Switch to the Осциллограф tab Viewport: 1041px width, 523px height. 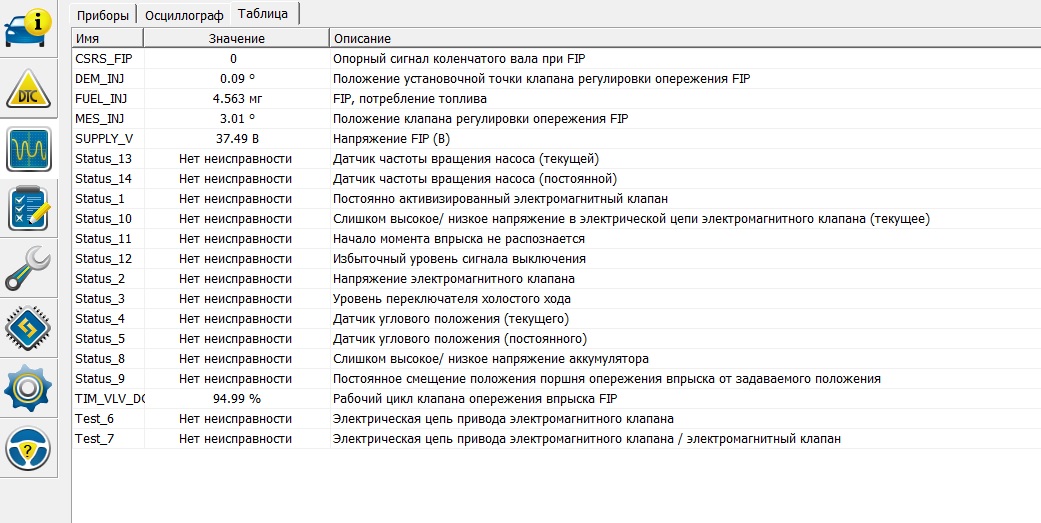[184, 15]
